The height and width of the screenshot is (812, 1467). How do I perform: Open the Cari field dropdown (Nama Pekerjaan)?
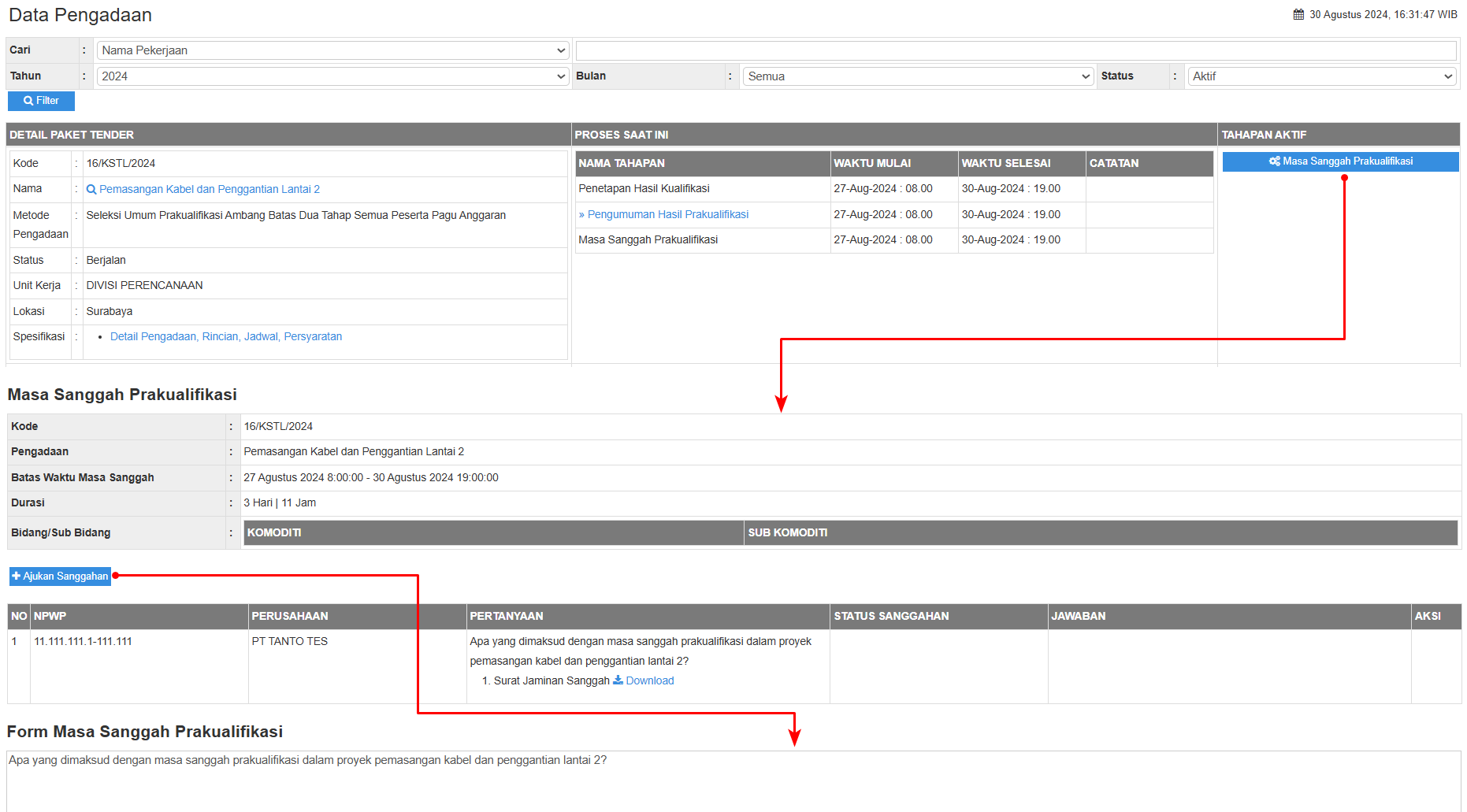[332, 50]
